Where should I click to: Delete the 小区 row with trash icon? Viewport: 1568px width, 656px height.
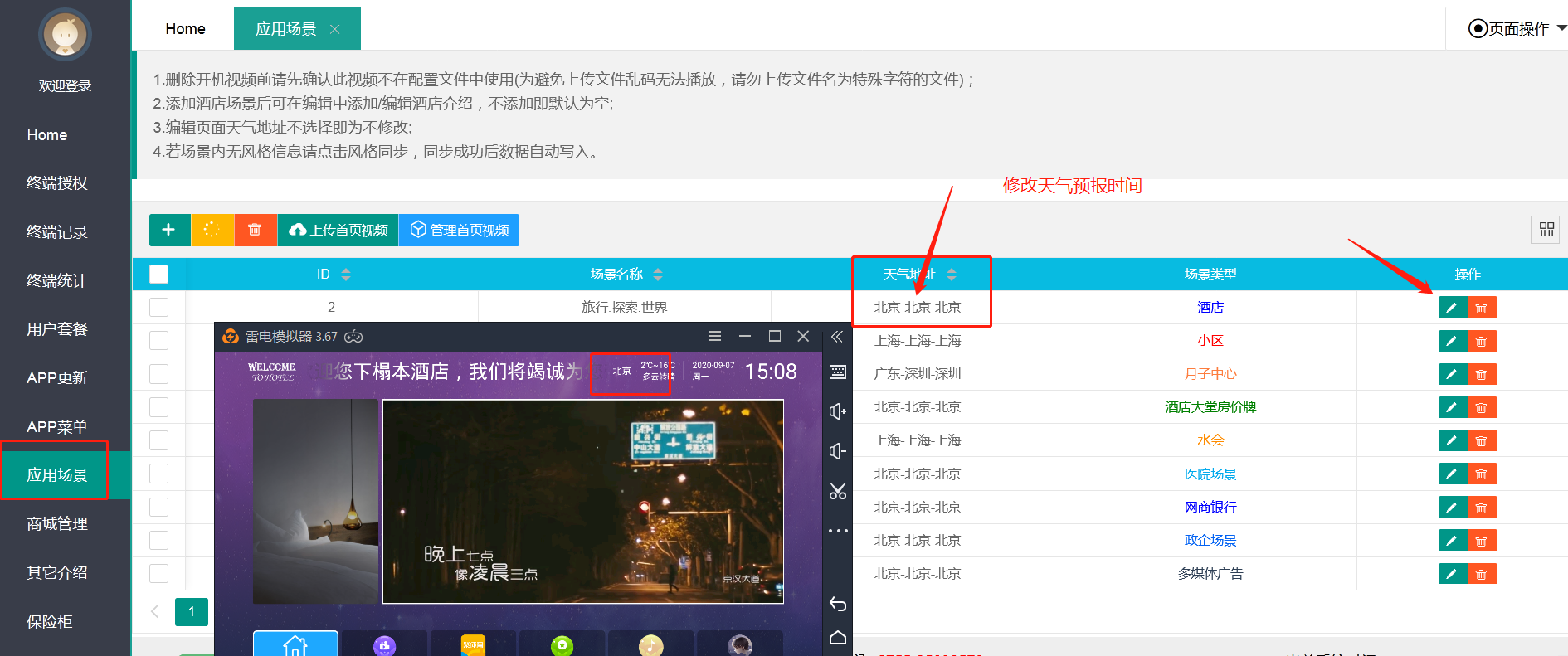[1482, 341]
